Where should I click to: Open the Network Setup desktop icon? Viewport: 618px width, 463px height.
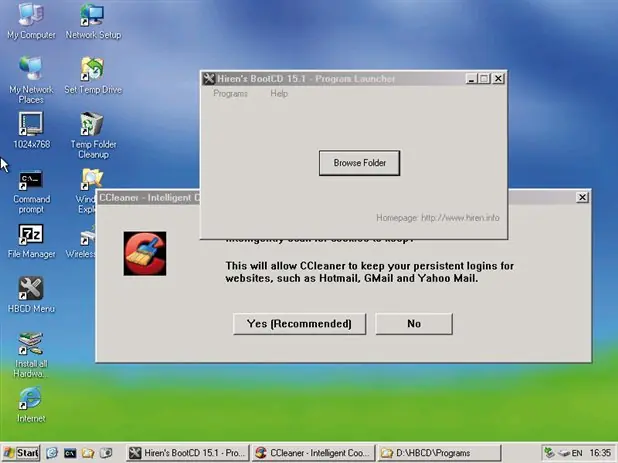pos(93,20)
